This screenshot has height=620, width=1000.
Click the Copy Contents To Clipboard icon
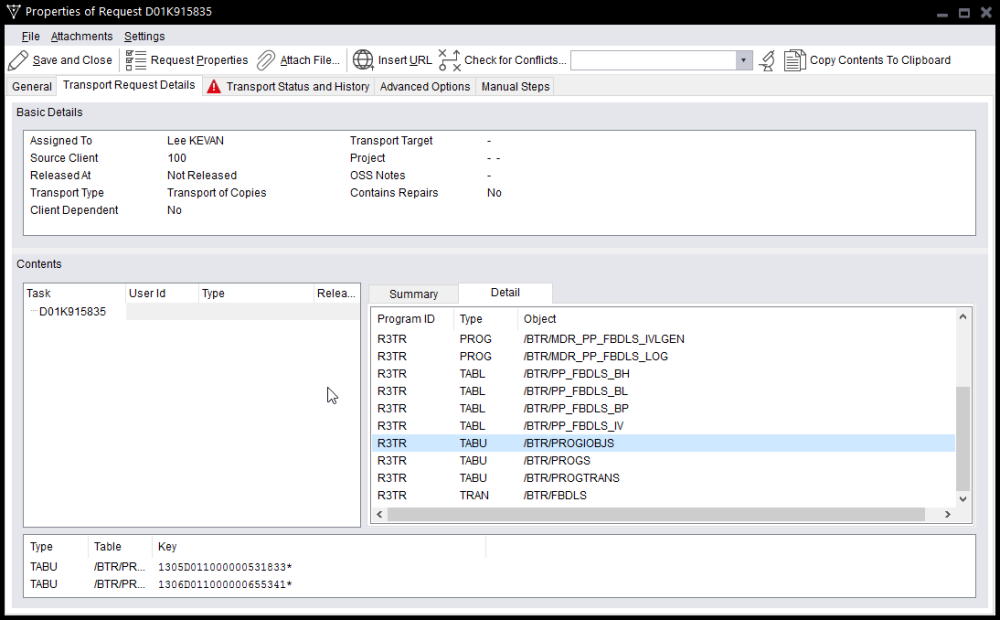(x=795, y=60)
